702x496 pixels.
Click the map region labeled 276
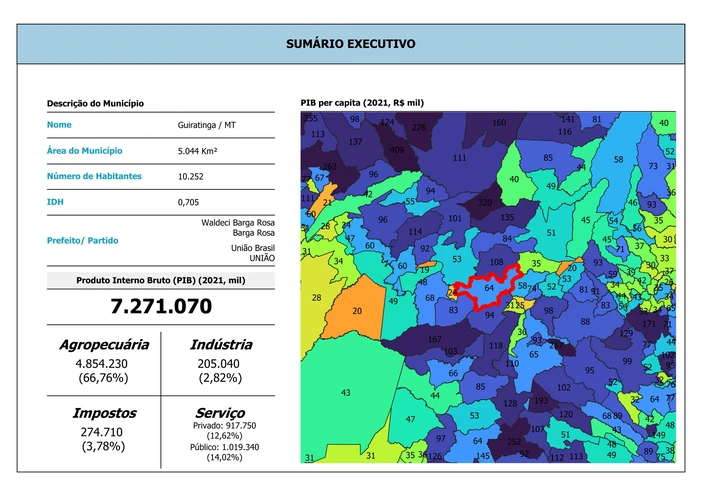point(419,127)
